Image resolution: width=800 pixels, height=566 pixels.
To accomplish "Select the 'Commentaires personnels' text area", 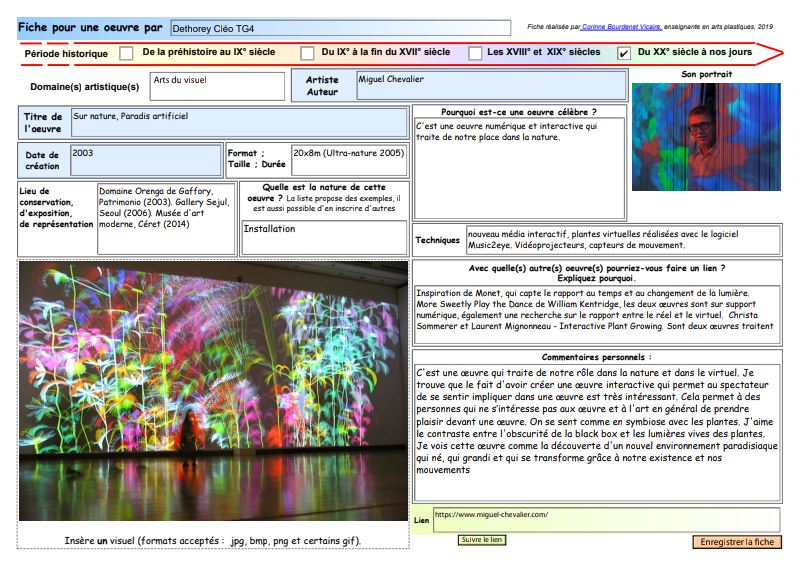I will point(597,432).
